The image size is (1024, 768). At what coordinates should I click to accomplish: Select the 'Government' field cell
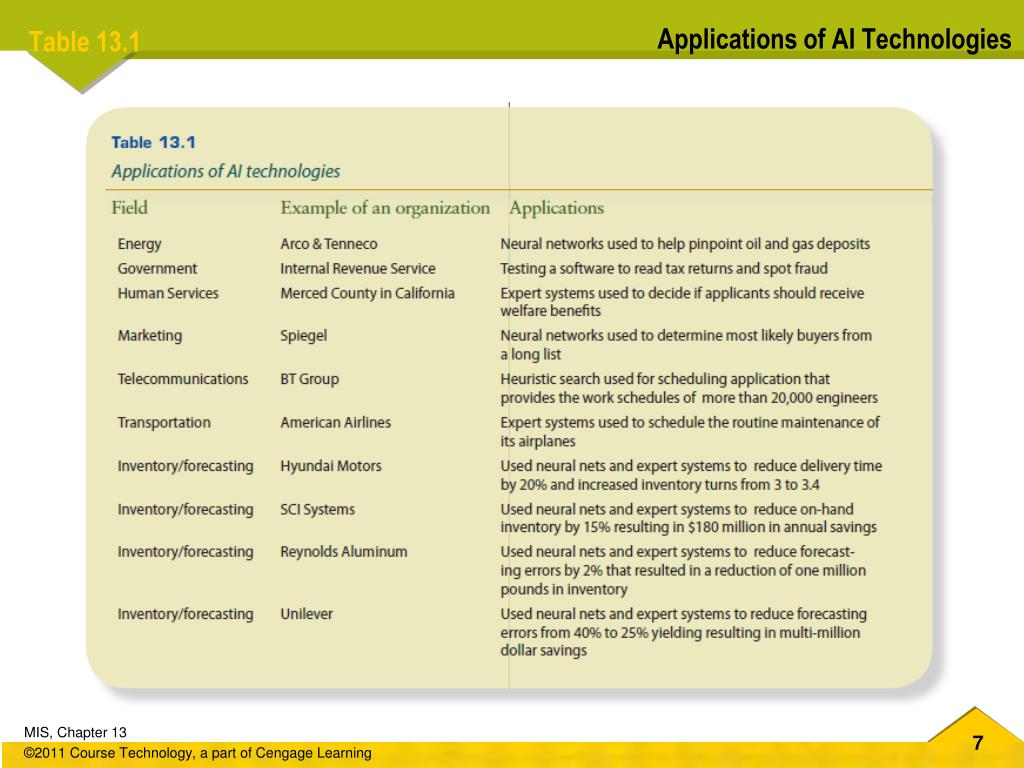click(x=157, y=268)
